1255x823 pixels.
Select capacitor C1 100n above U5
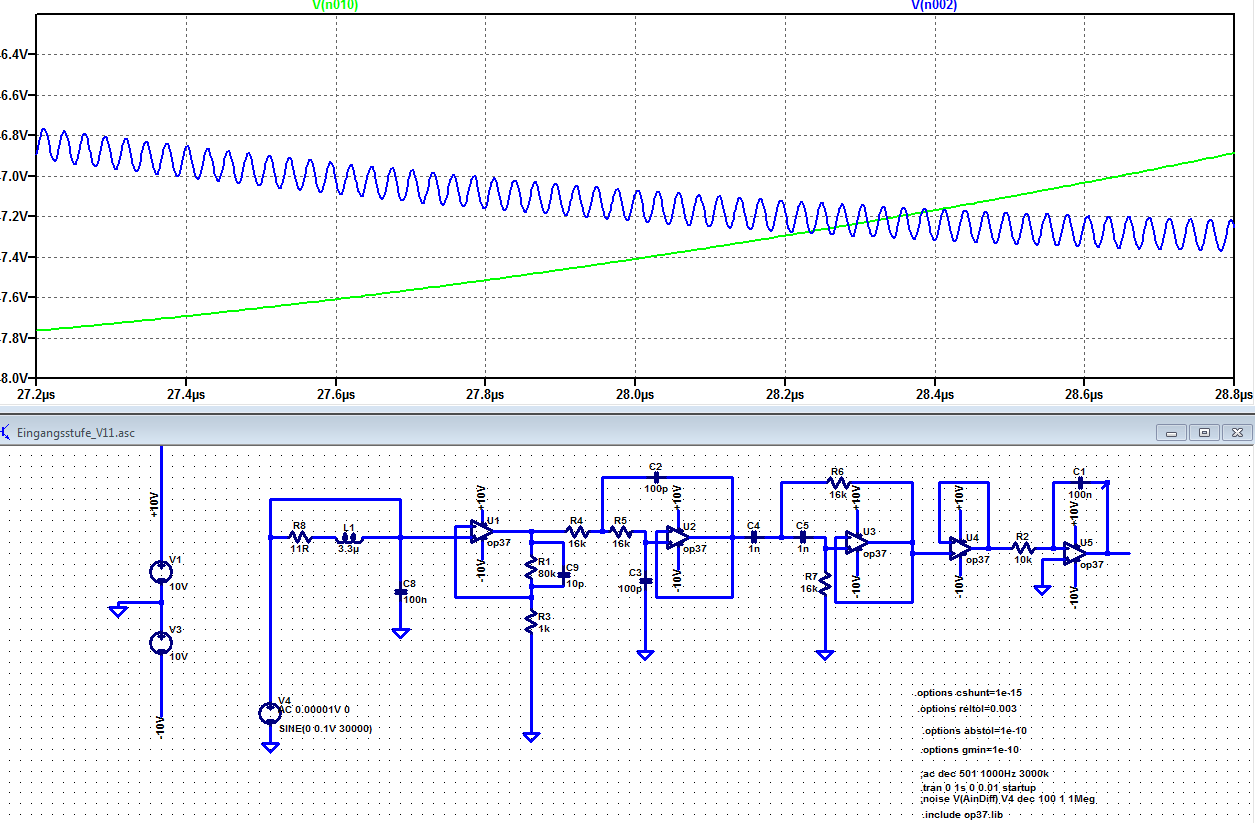click(1078, 482)
